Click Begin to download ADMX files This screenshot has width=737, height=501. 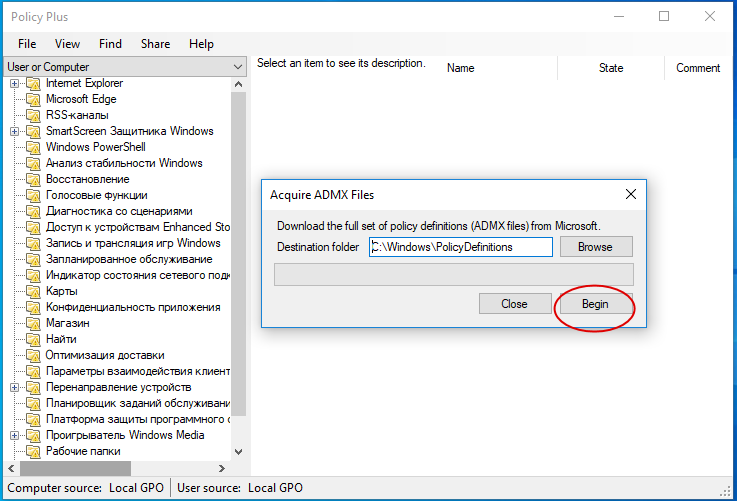click(x=595, y=304)
